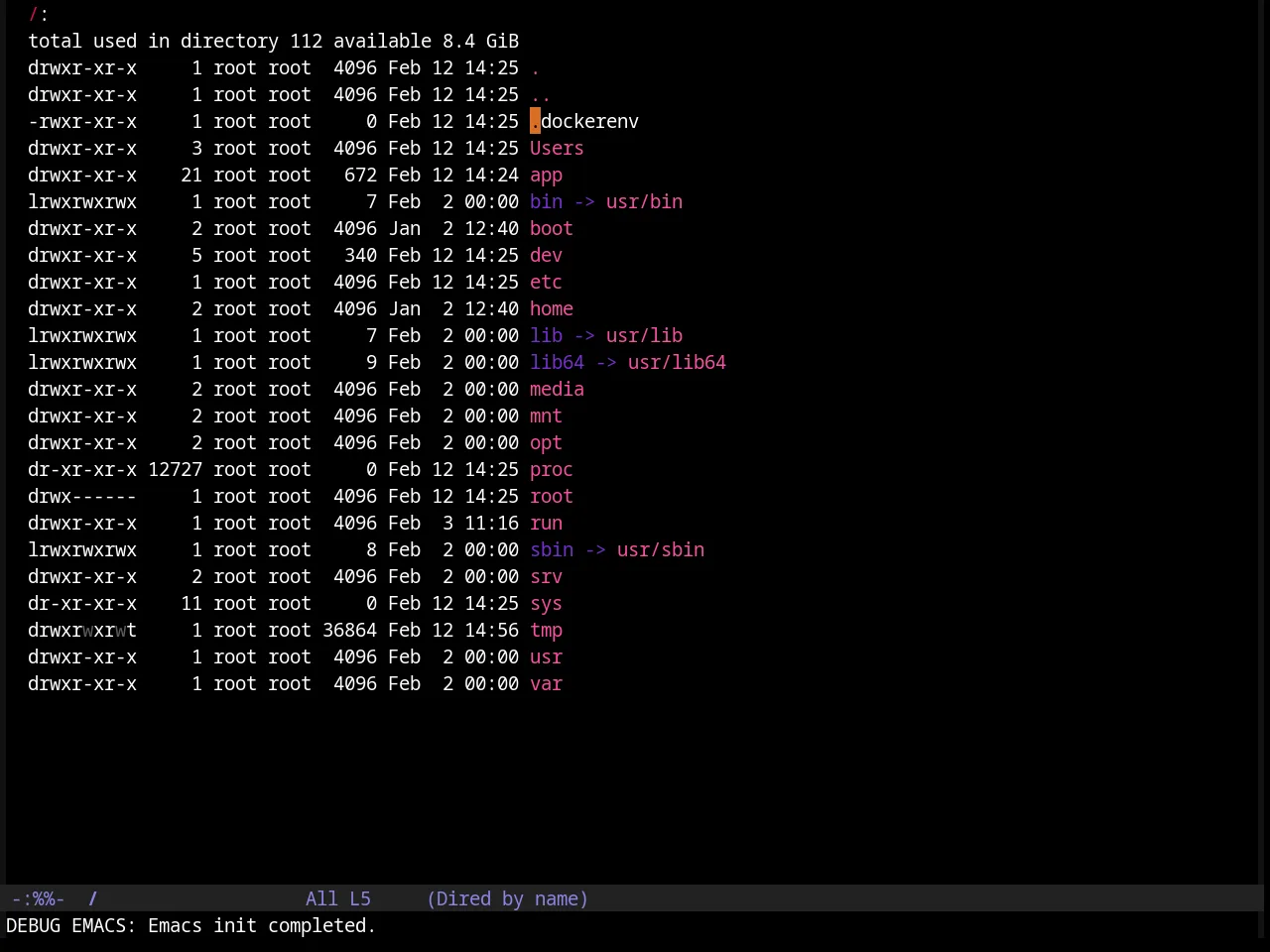
Task: Open the dev directory
Action: tap(546, 255)
